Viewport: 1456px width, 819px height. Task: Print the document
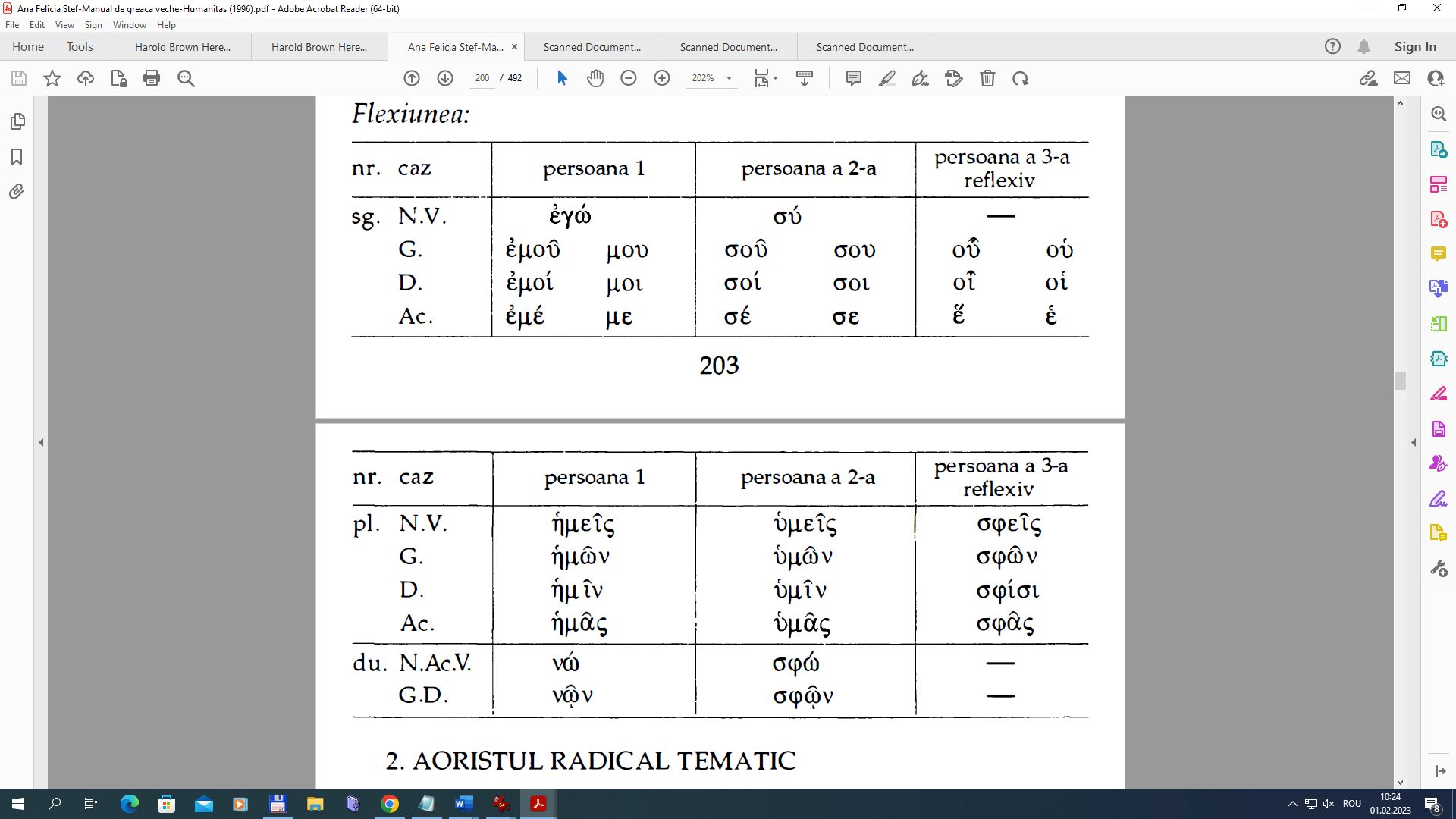point(152,78)
